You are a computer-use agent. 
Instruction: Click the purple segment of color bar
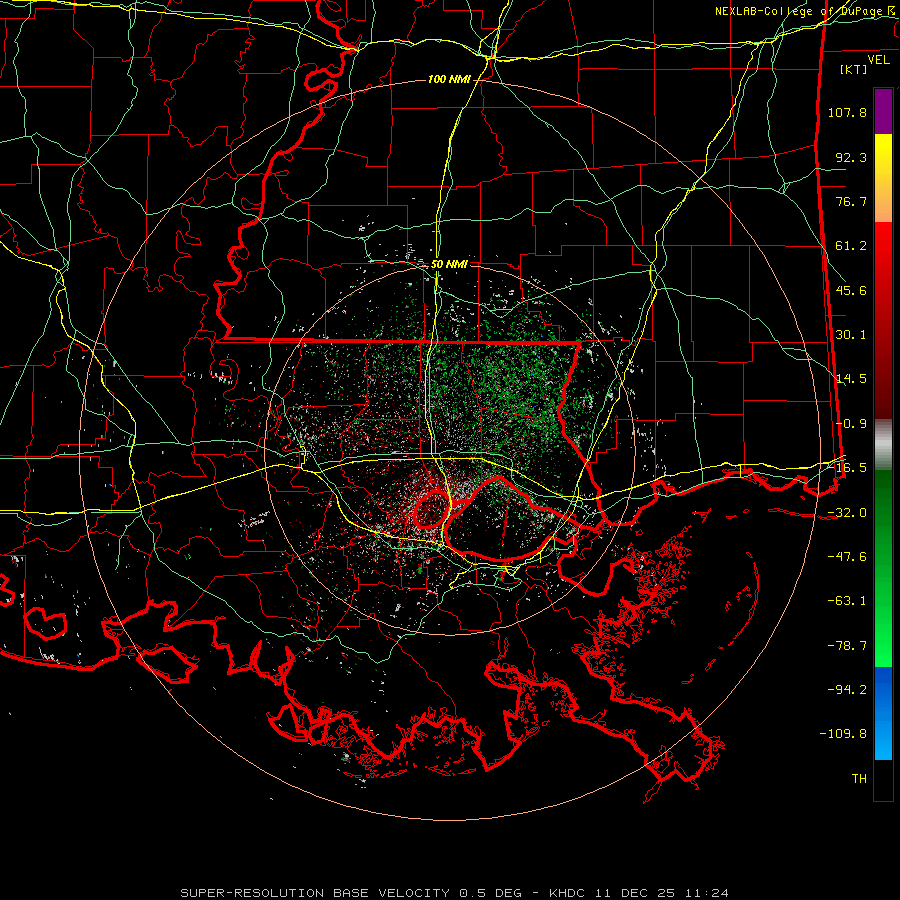[x=883, y=111]
